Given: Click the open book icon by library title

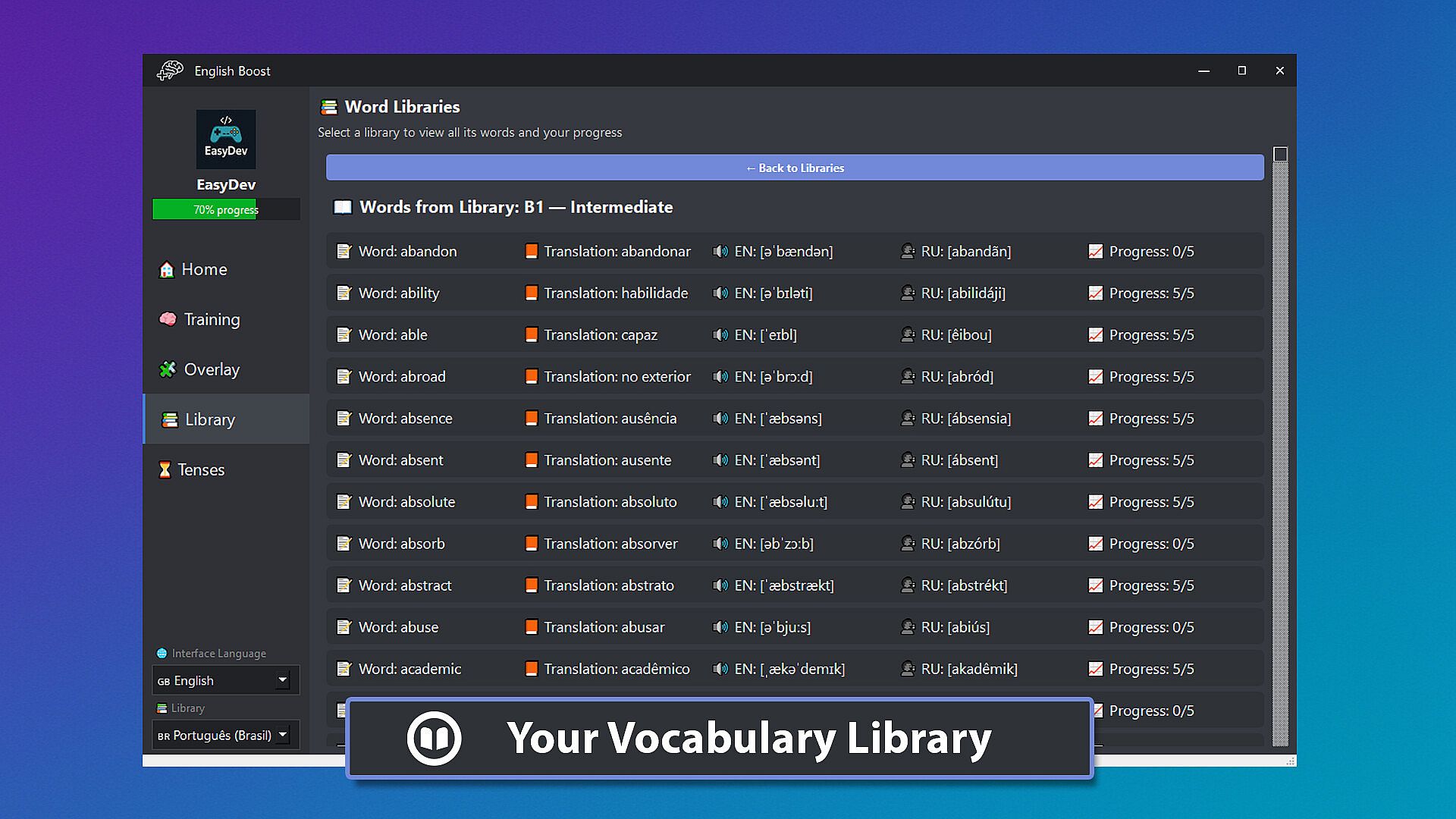Looking at the screenshot, I should click(x=343, y=207).
